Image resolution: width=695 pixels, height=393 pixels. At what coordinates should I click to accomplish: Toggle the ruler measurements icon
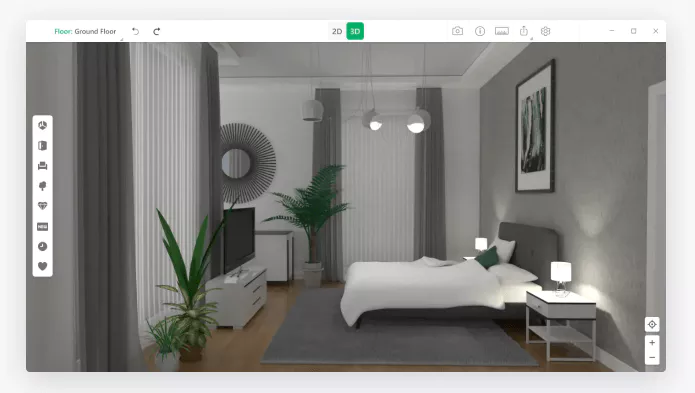point(502,31)
